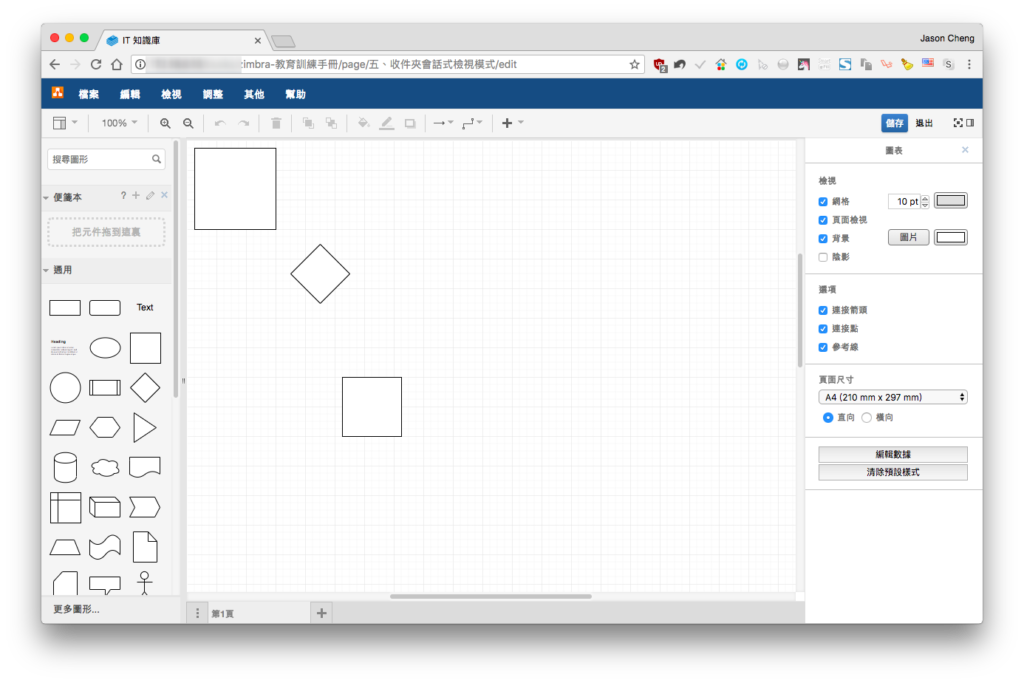Click the 清除預設樣式 button
1024x683 pixels.
tap(893, 472)
